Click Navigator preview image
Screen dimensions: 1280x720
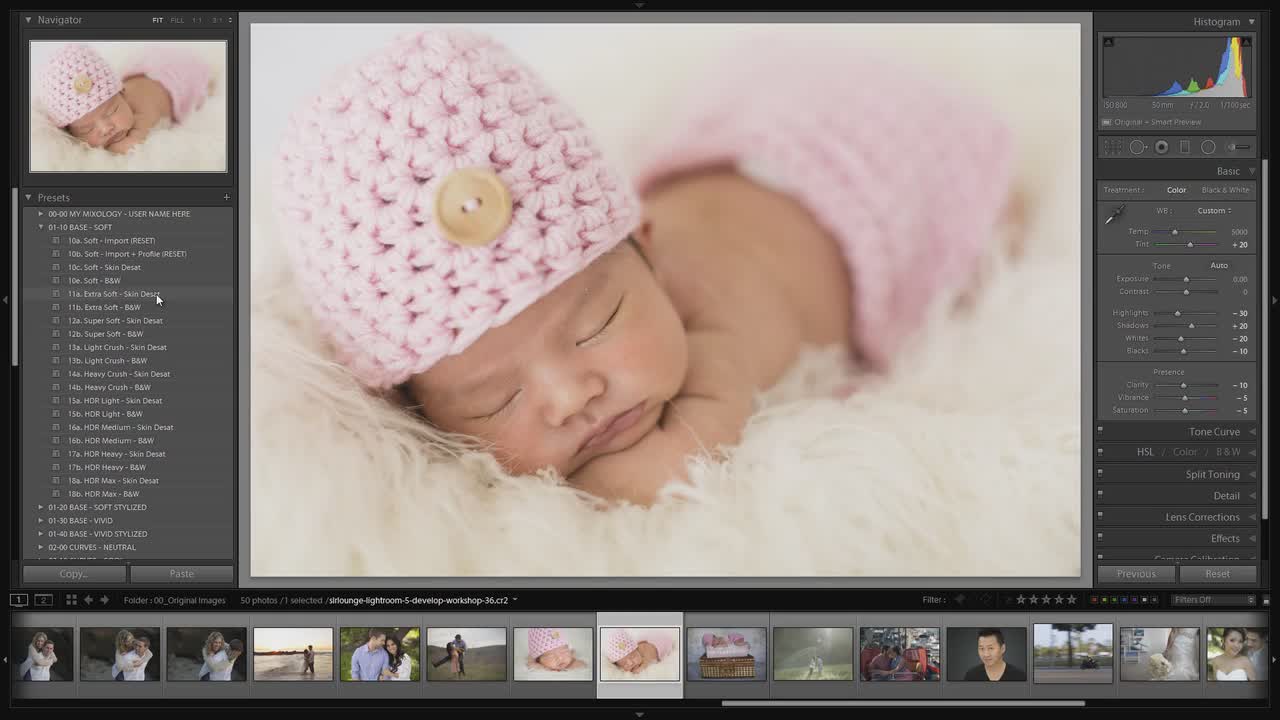tap(128, 106)
